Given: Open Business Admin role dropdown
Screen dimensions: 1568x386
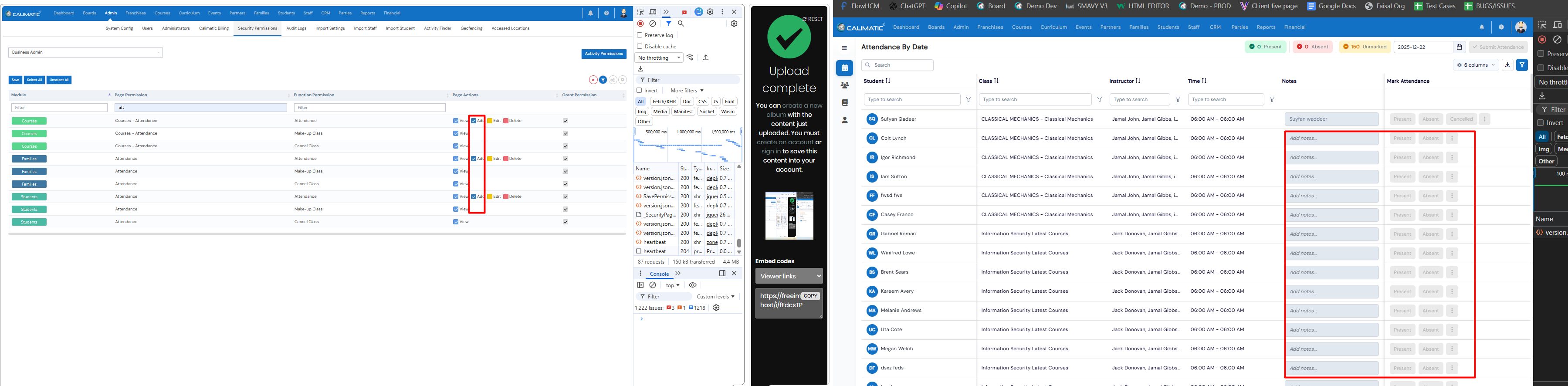Looking at the screenshot, I should [86, 52].
